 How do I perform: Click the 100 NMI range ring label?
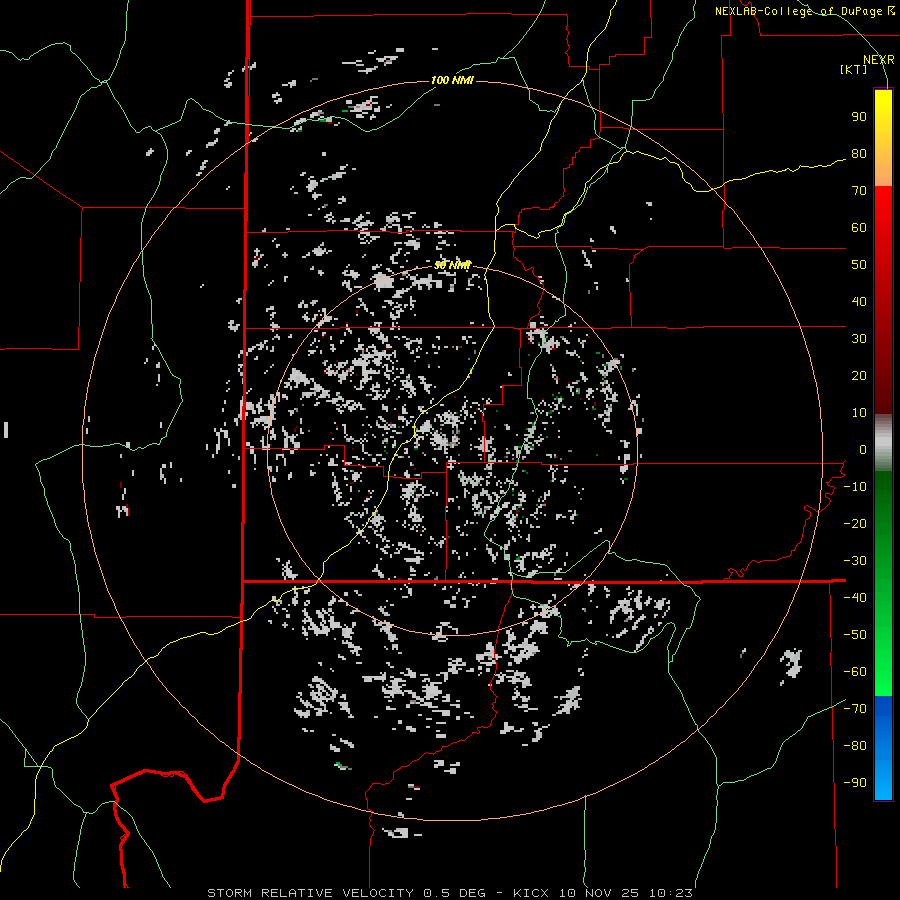[x=452, y=80]
